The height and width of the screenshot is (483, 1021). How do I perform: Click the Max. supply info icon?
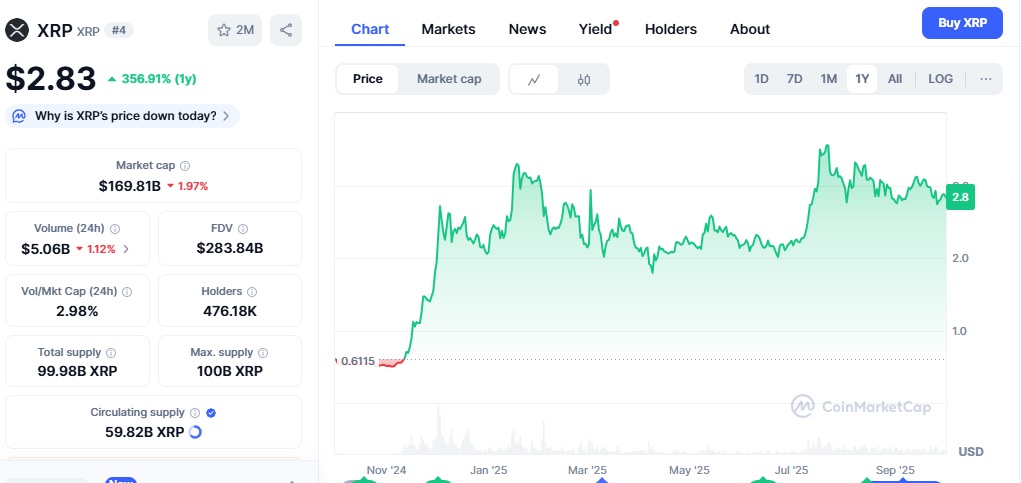263,352
